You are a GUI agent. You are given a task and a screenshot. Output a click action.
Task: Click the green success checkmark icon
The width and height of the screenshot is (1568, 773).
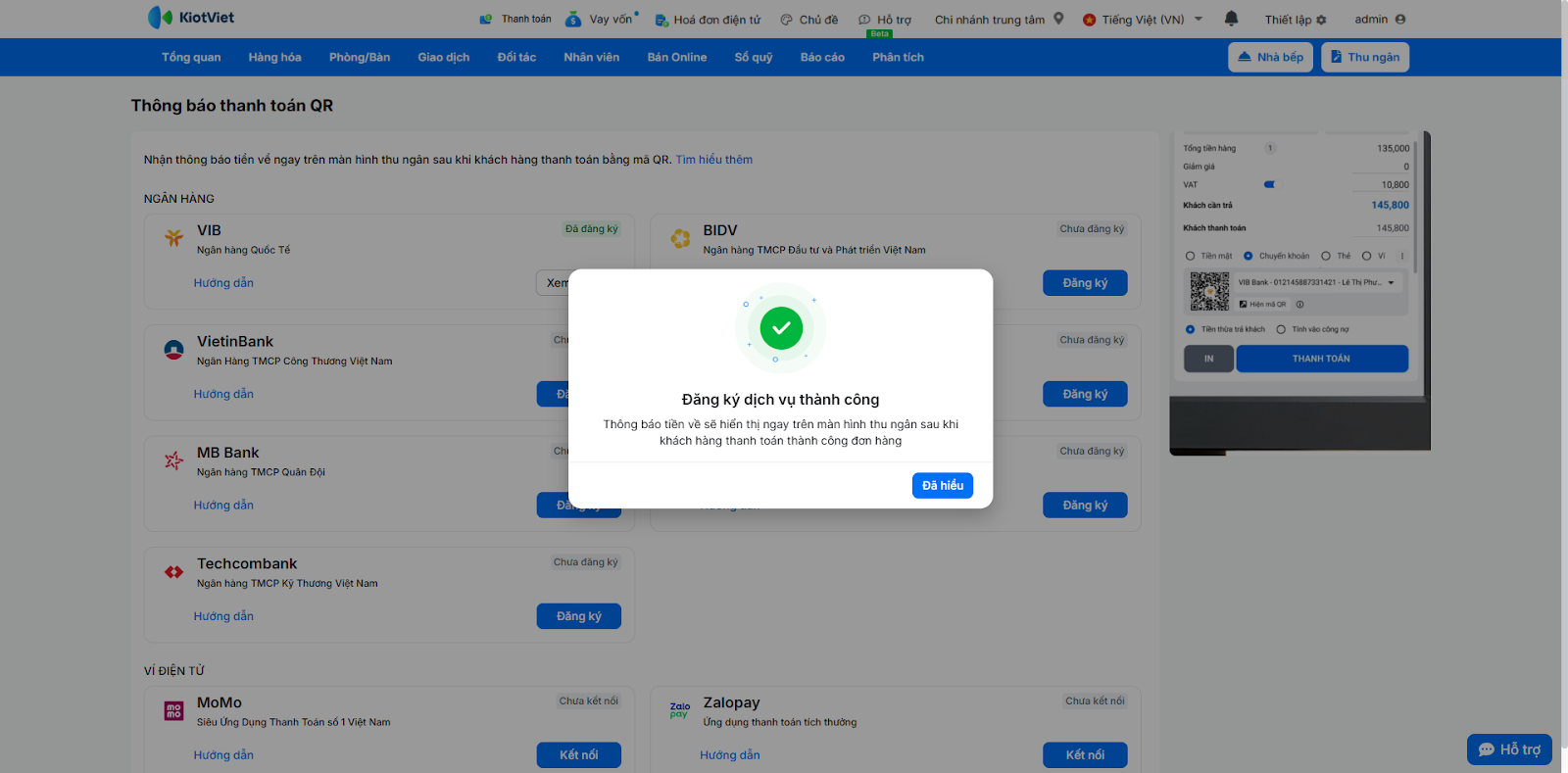coord(781,328)
